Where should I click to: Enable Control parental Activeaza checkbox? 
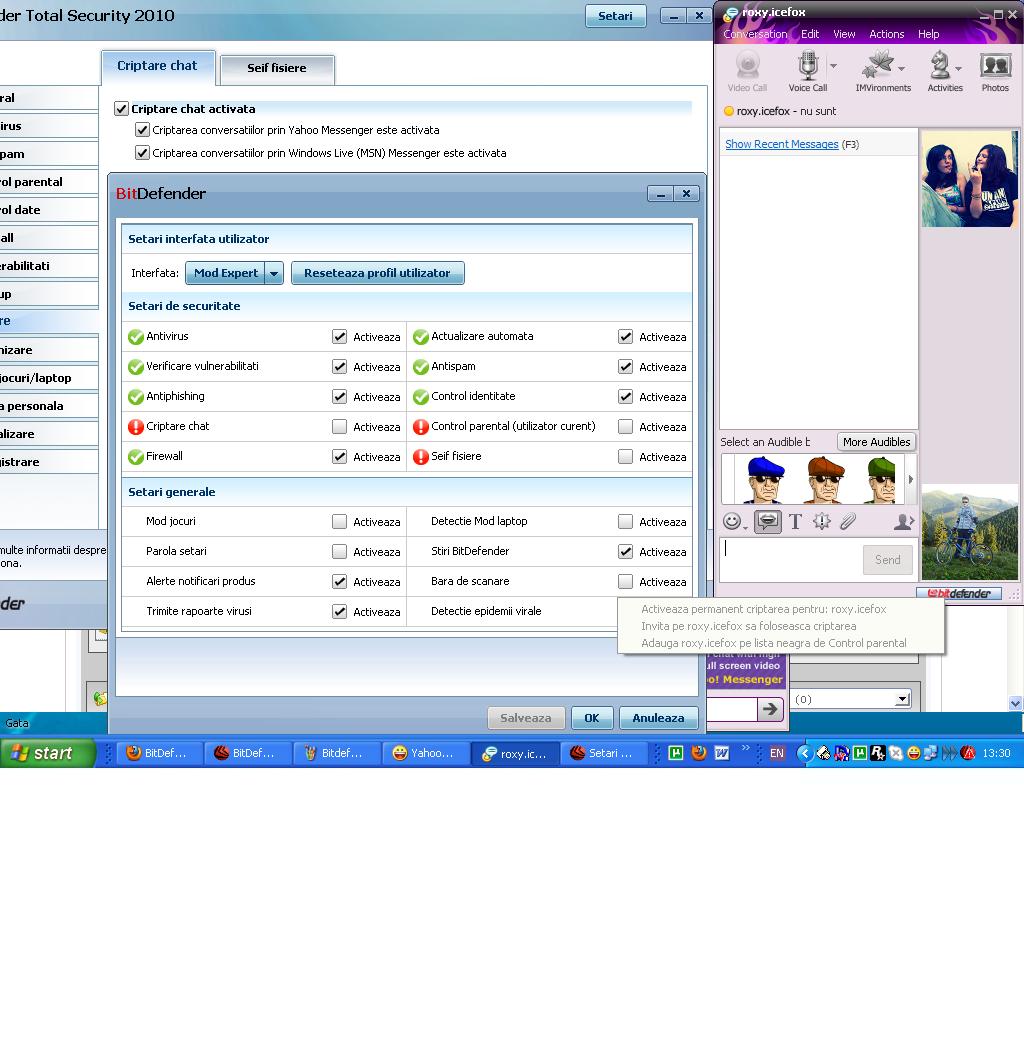pyautogui.click(x=626, y=427)
